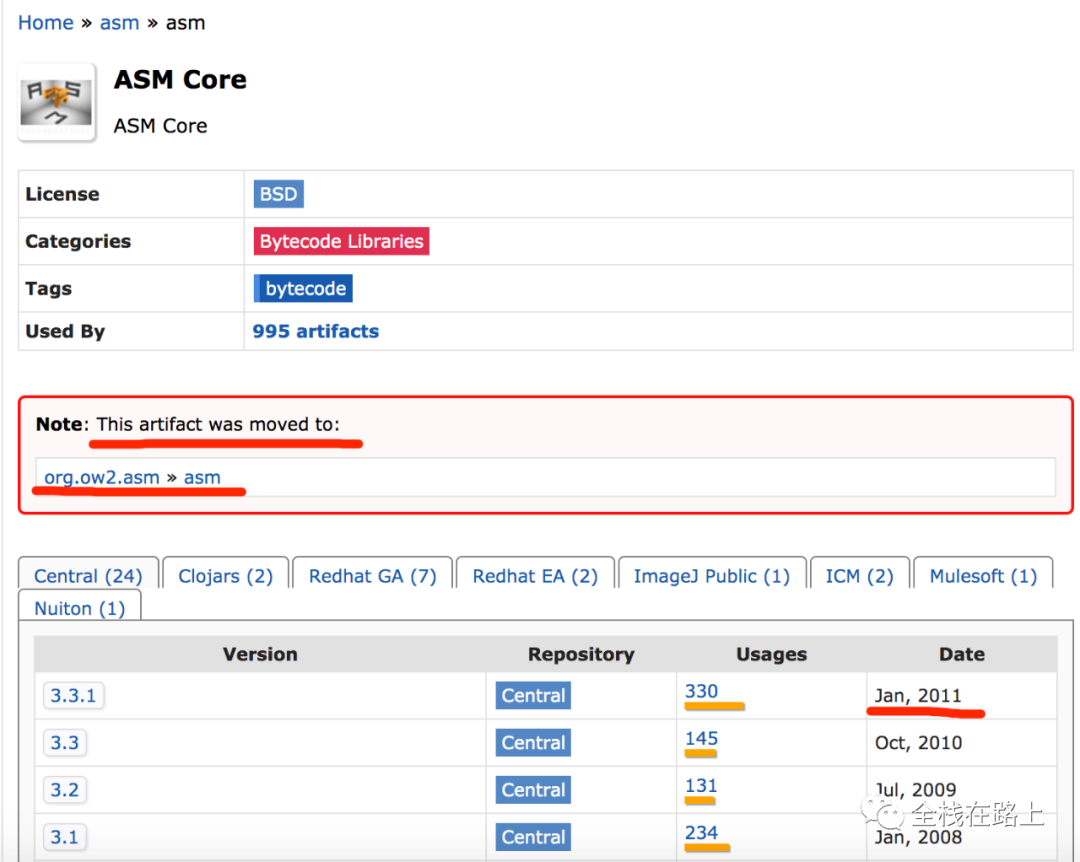The image size is (1080, 862).
Task: Select the bytecode tag
Action: [303, 288]
